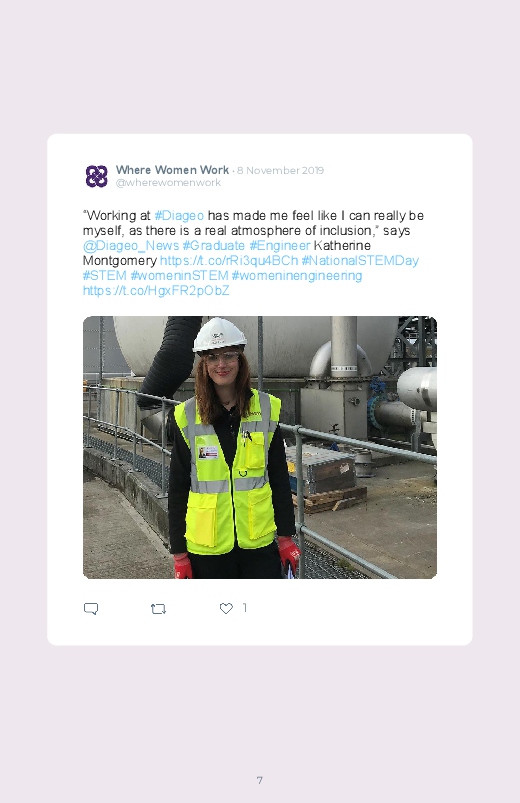Open the #NationalSTEMDay hashtag

(360, 261)
